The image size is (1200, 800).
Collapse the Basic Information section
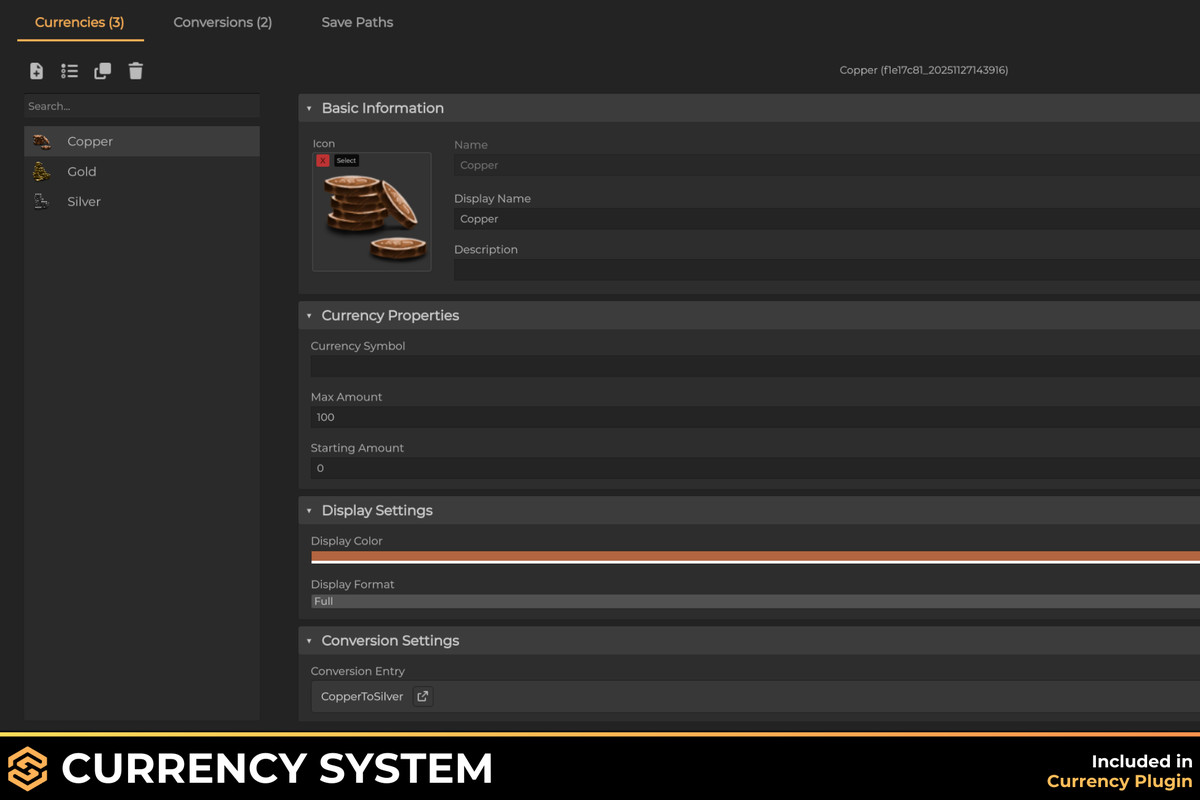pyautogui.click(x=310, y=108)
